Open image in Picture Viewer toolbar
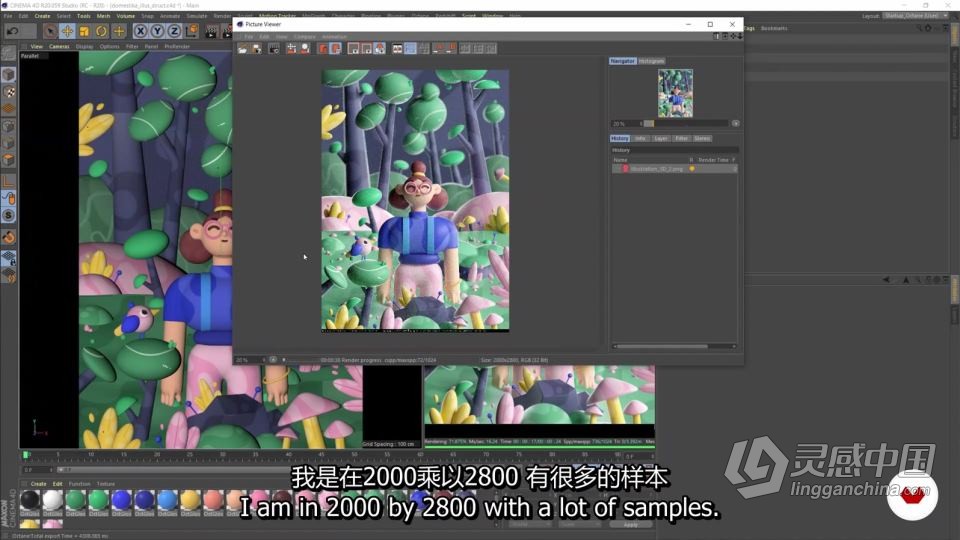 point(243,48)
